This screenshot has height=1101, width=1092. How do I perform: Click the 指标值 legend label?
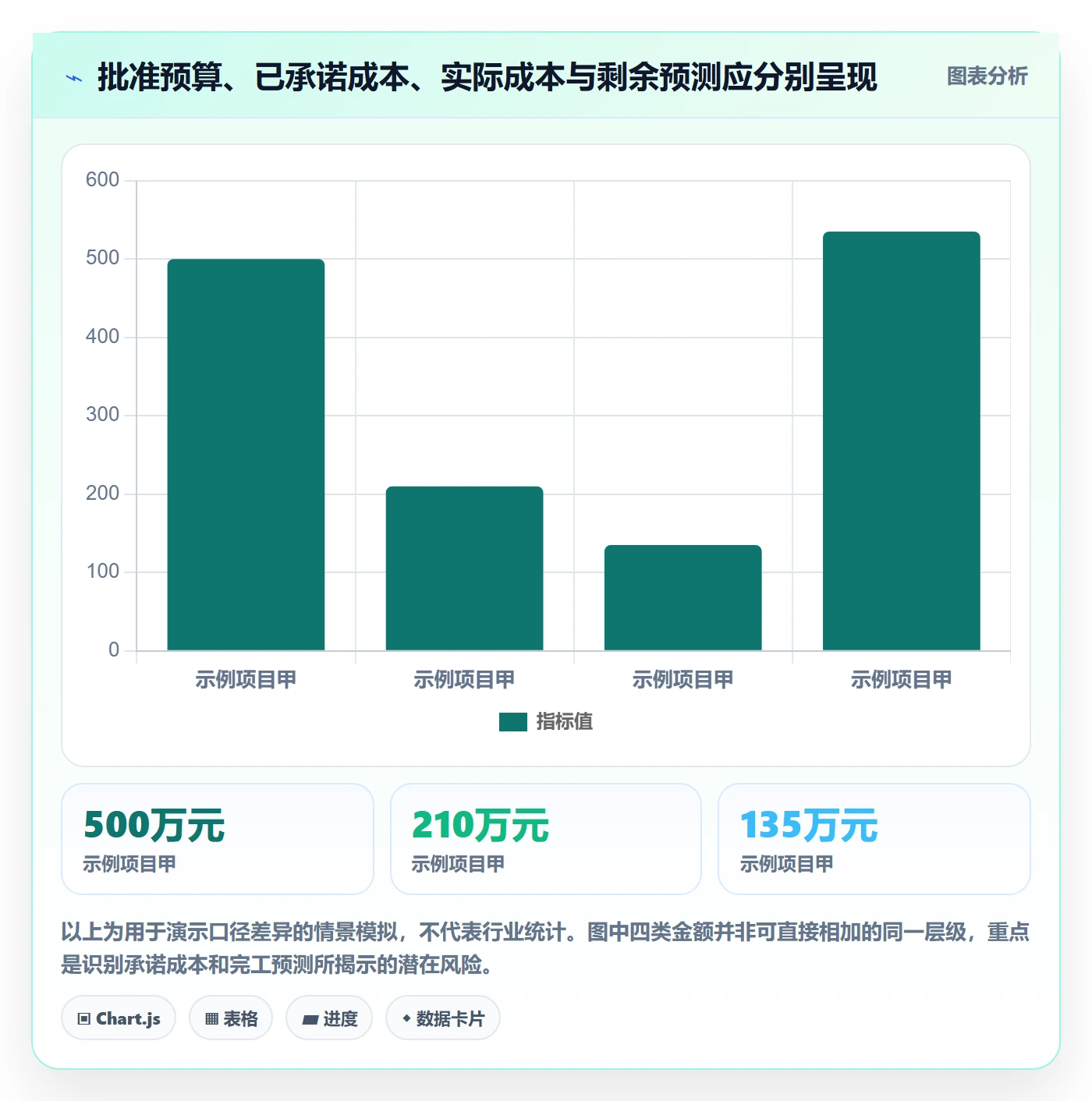tap(564, 722)
